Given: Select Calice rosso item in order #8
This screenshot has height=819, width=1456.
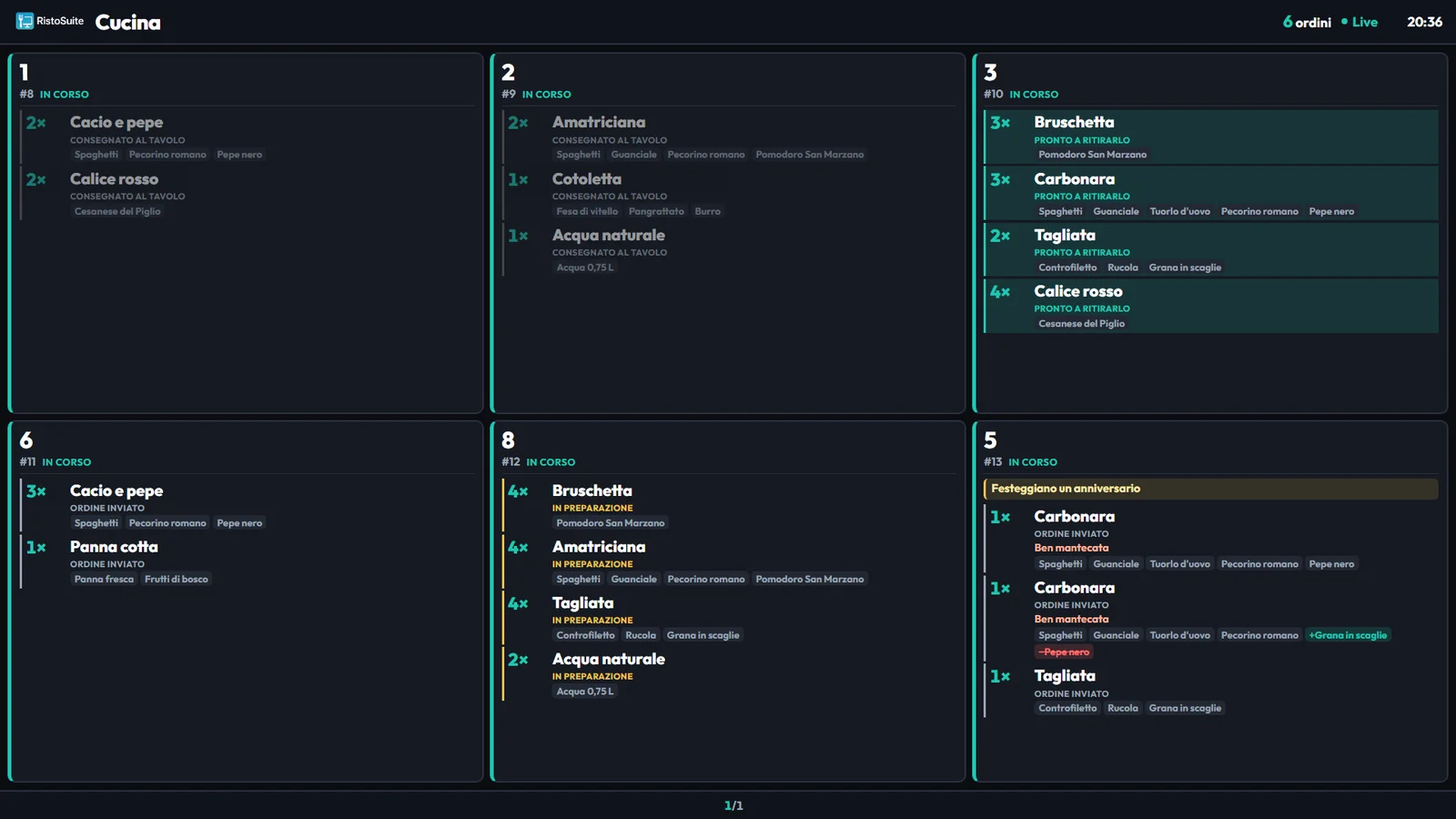Looking at the screenshot, I should click(248, 193).
